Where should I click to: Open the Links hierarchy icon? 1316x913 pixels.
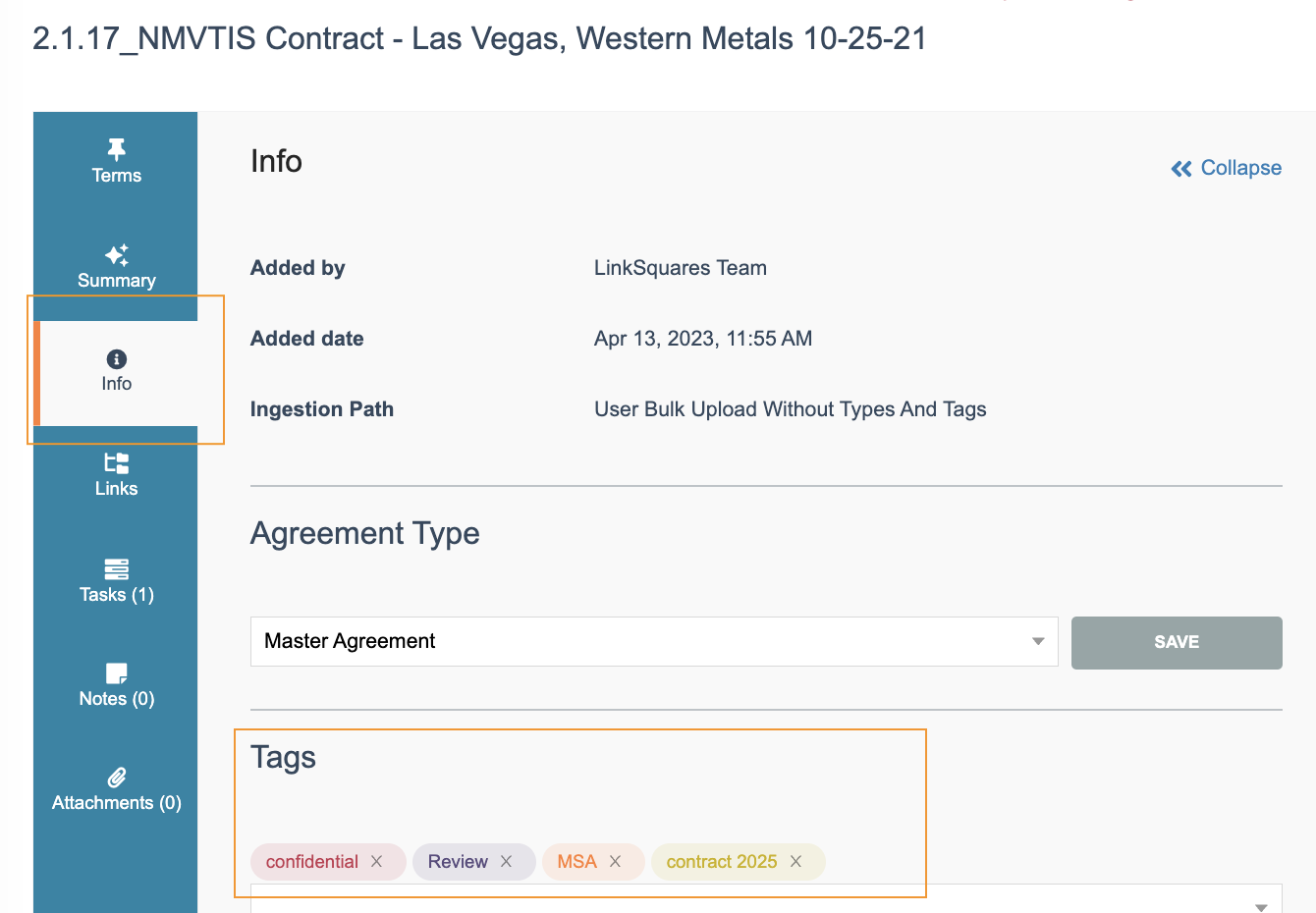(116, 463)
